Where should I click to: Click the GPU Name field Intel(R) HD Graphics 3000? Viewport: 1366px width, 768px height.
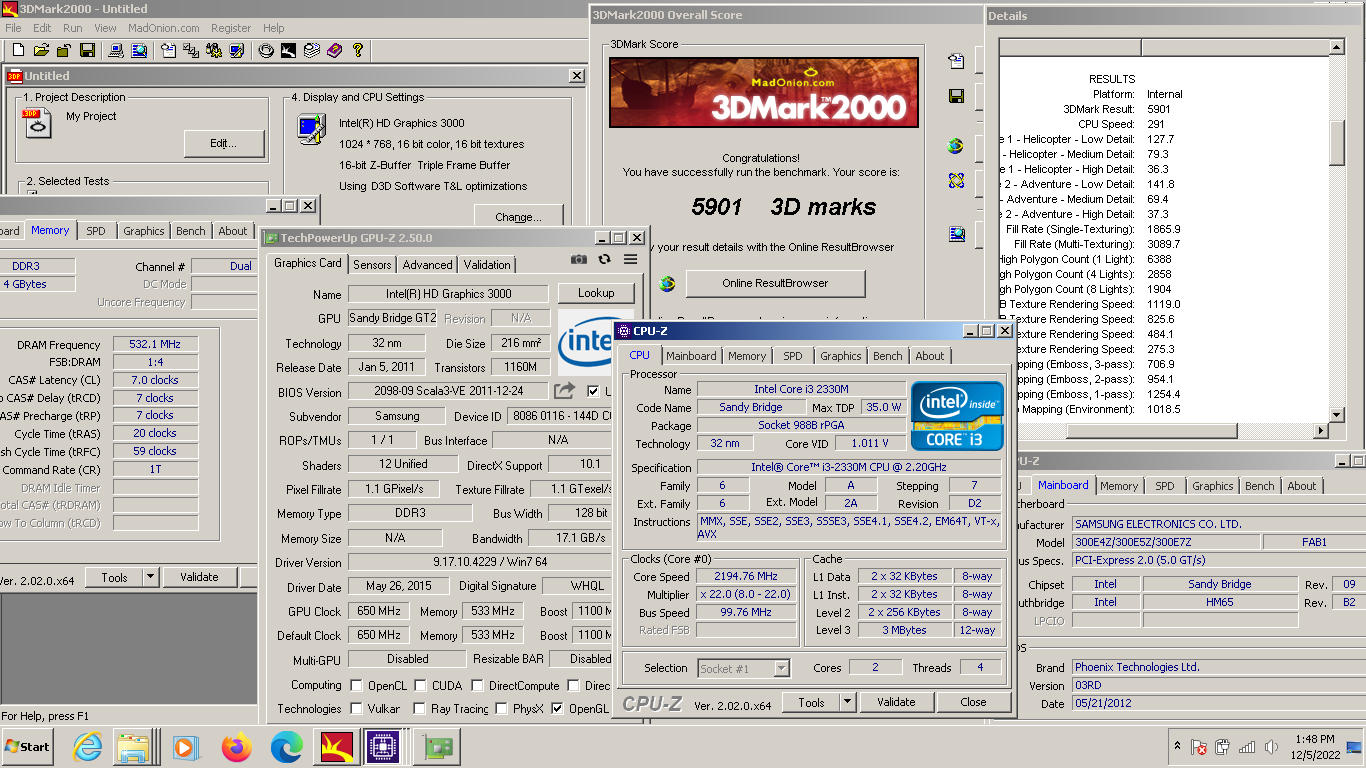(448, 294)
